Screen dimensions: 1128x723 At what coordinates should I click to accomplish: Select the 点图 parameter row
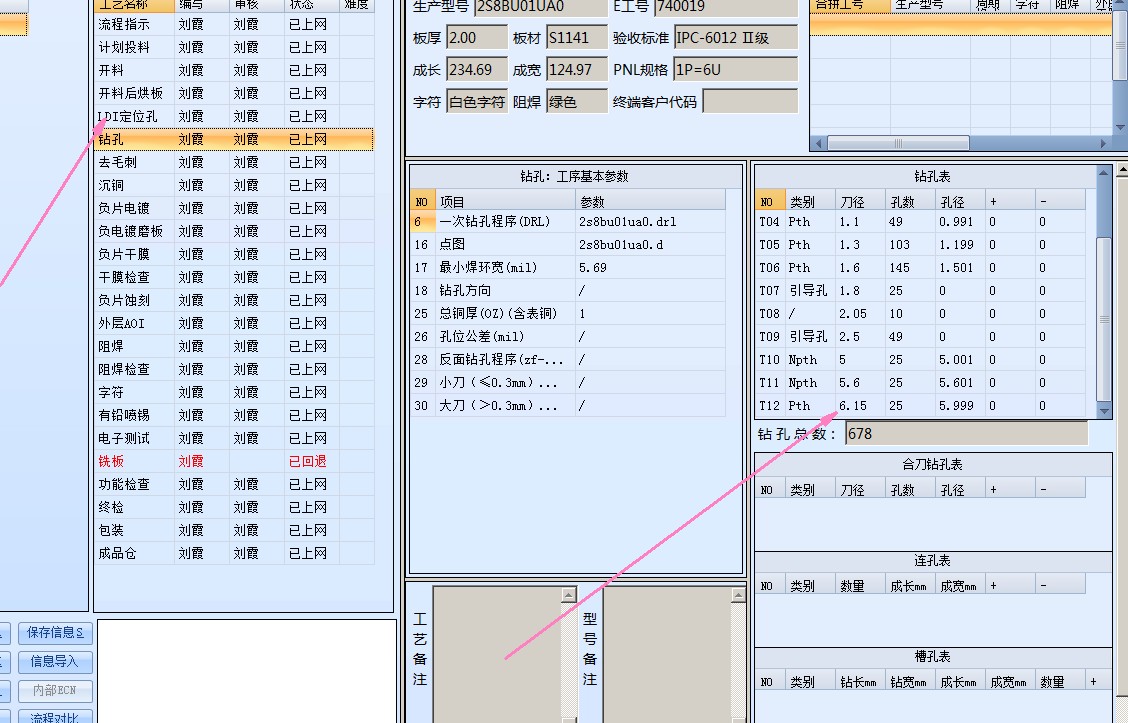tap(568, 245)
